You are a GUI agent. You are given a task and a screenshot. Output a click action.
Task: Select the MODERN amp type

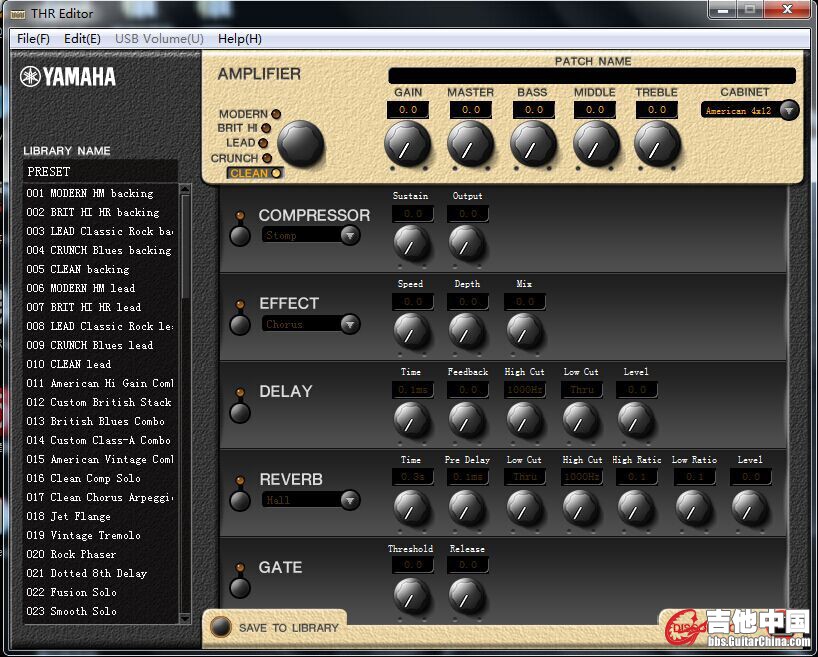249,114
